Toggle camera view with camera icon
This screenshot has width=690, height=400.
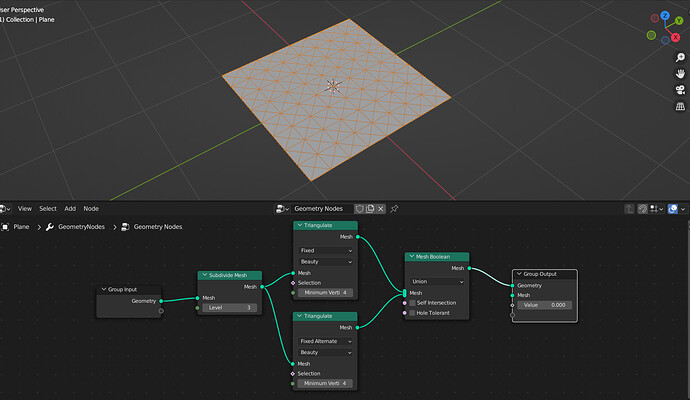click(680, 90)
